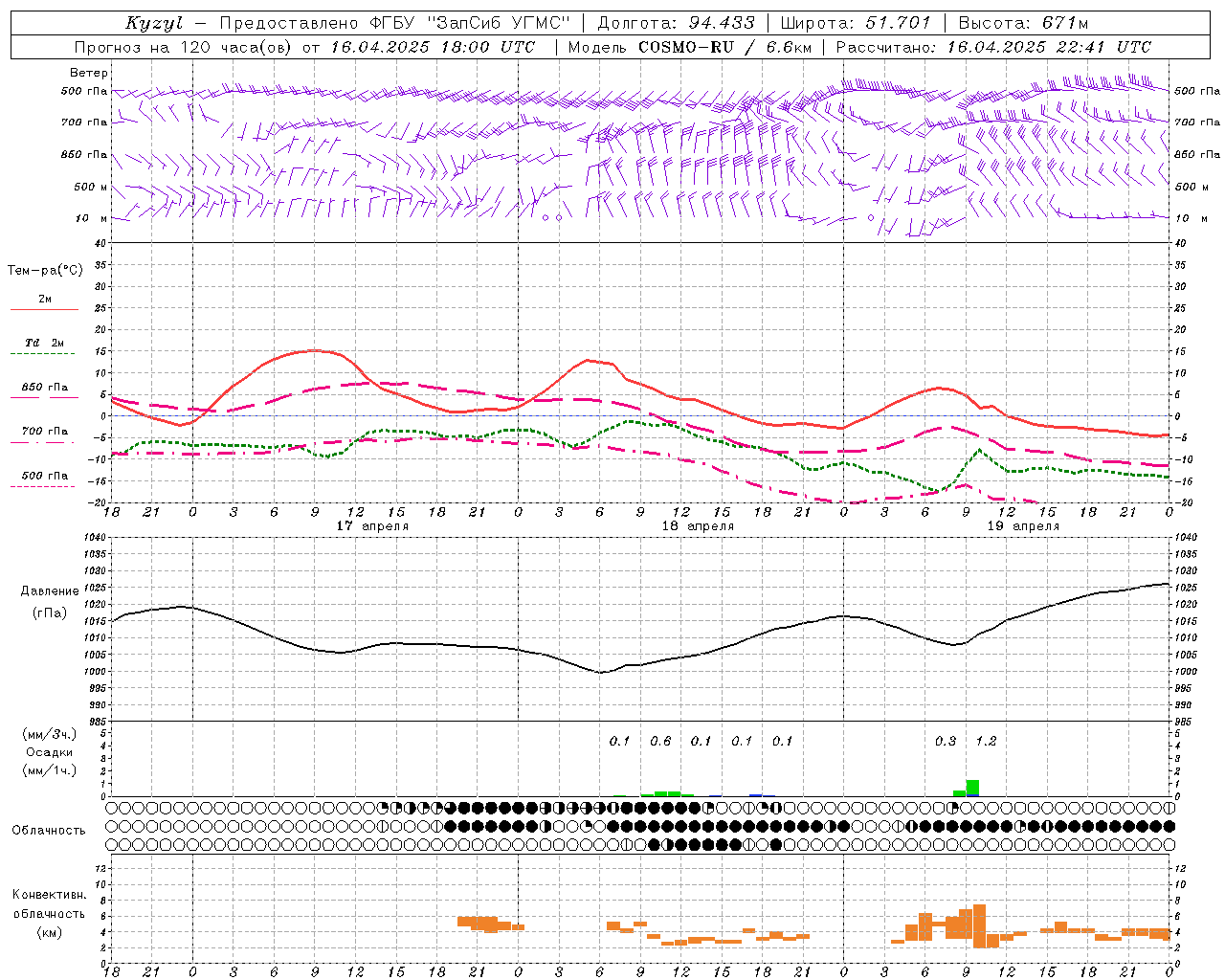Click the "985" tick on right pressure axis

pyautogui.click(x=1185, y=722)
